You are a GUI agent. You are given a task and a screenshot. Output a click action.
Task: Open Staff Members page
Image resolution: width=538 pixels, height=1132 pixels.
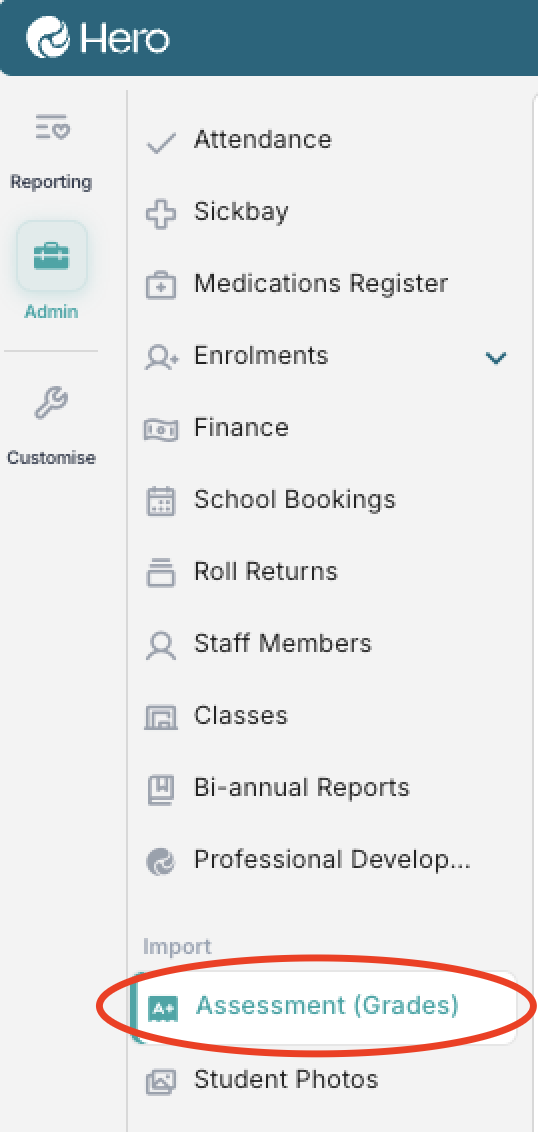pos(325,644)
